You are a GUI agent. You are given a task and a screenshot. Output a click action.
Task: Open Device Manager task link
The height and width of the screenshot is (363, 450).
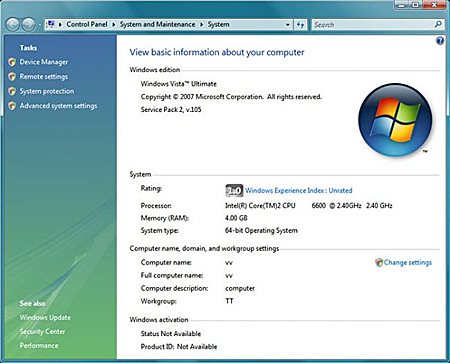click(44, 62)
